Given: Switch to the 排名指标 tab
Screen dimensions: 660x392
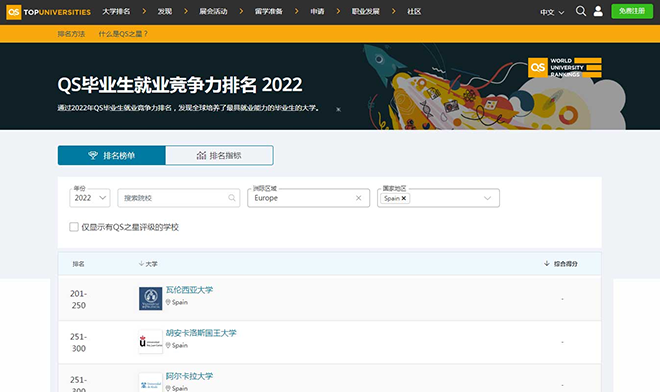Looking at the screenshot, I should pyautogui.click(x=219, y=155).
